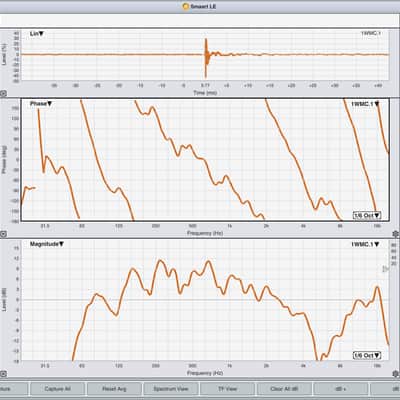Click inside the Phase plot area

(x=205, y=159)
